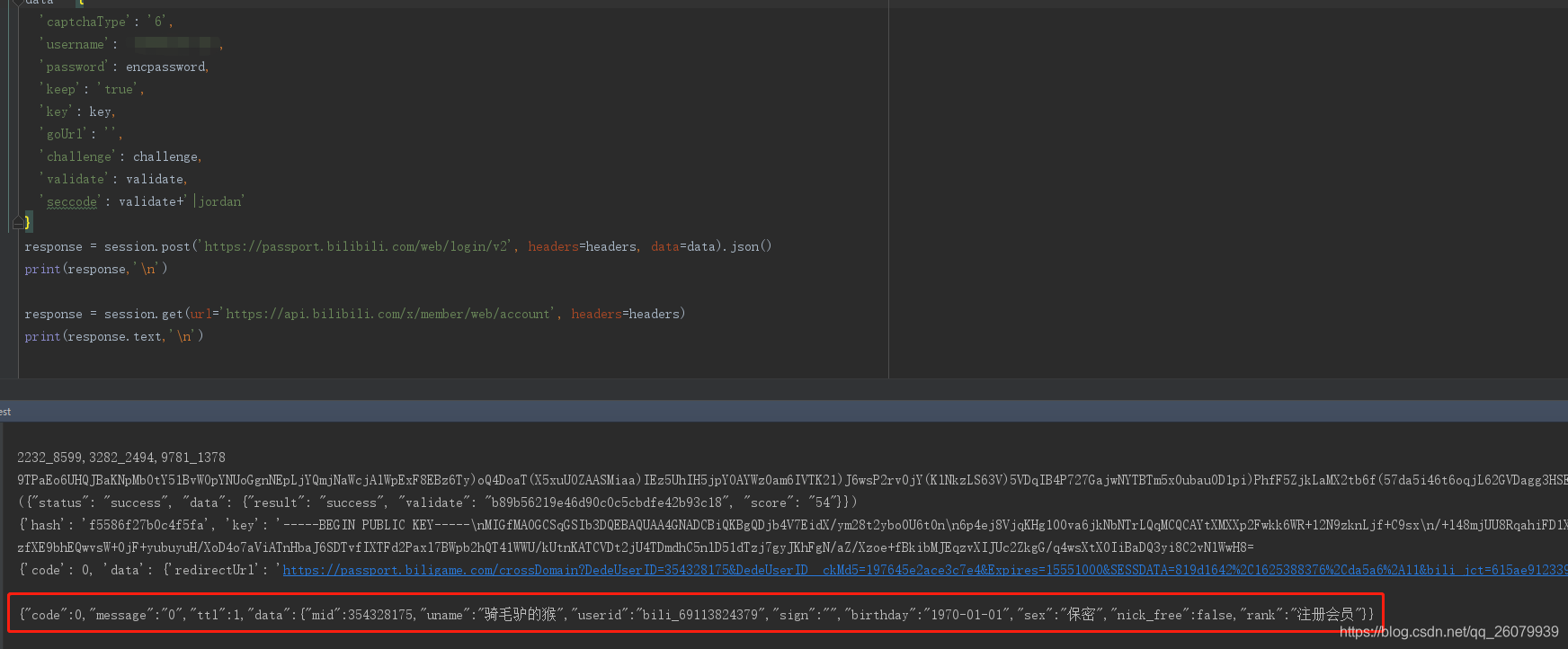Click the print(response,'\n') statement

pos(95,269)
